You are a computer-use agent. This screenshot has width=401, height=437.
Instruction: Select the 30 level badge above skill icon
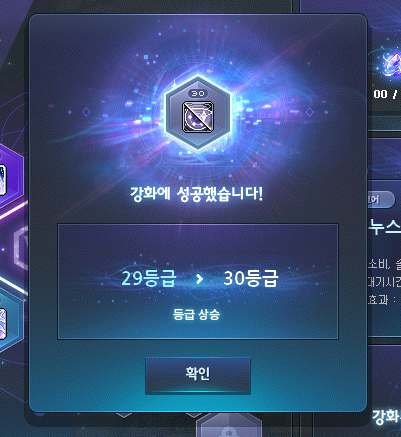(x=198, y=94)
